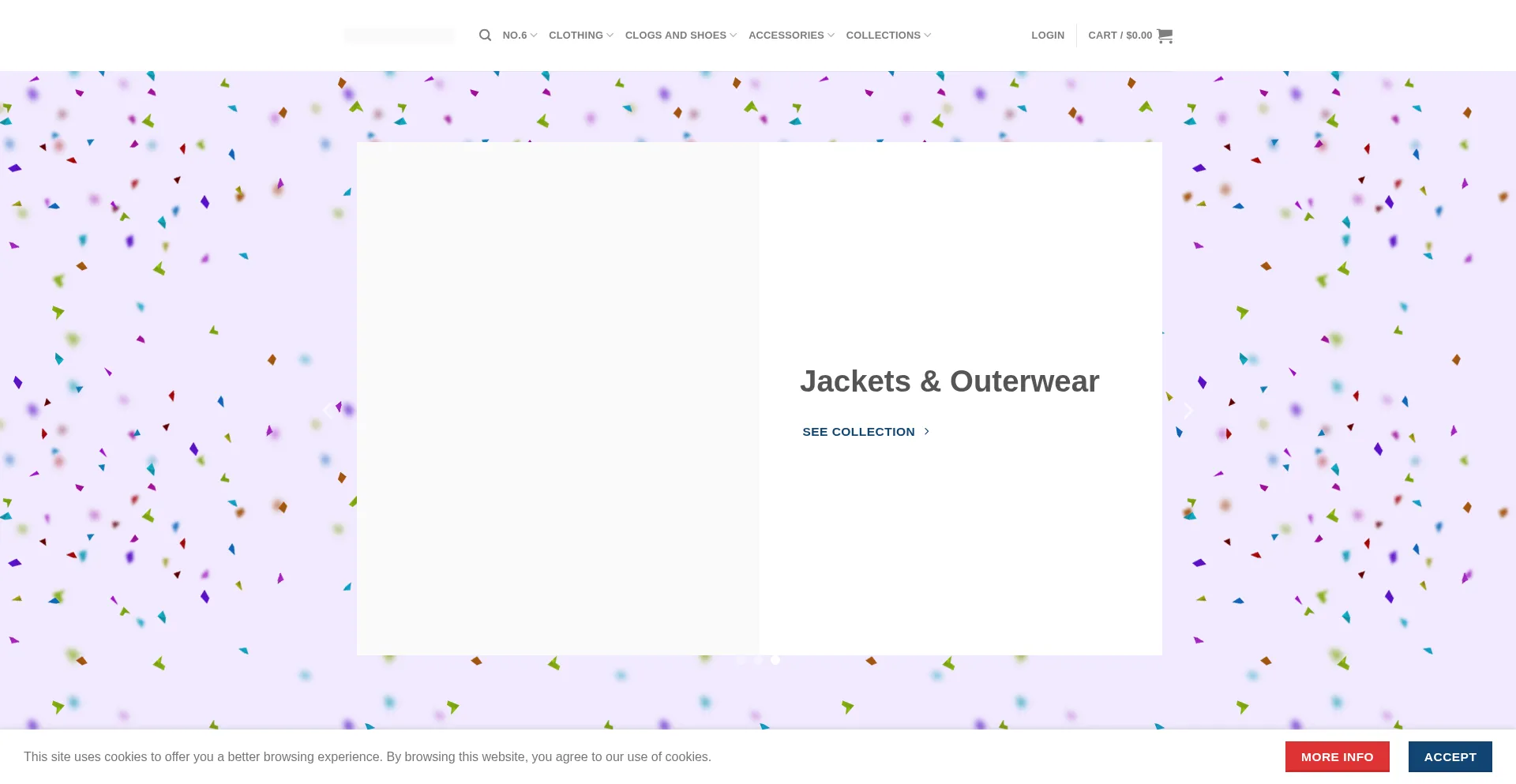Expand the Clothing dropdown menu

(x=581, y=36)
